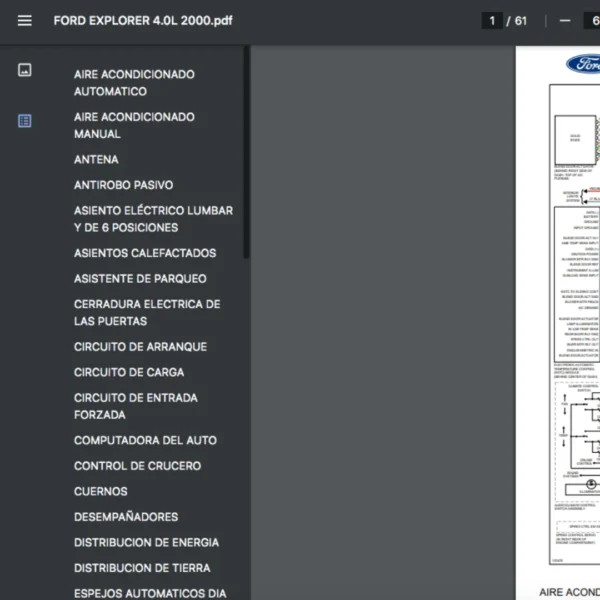This screenshot has width=600, height=600.
Task: Navigate to ASISTENTE DE PARQUEO
Action: click(140, 279)
